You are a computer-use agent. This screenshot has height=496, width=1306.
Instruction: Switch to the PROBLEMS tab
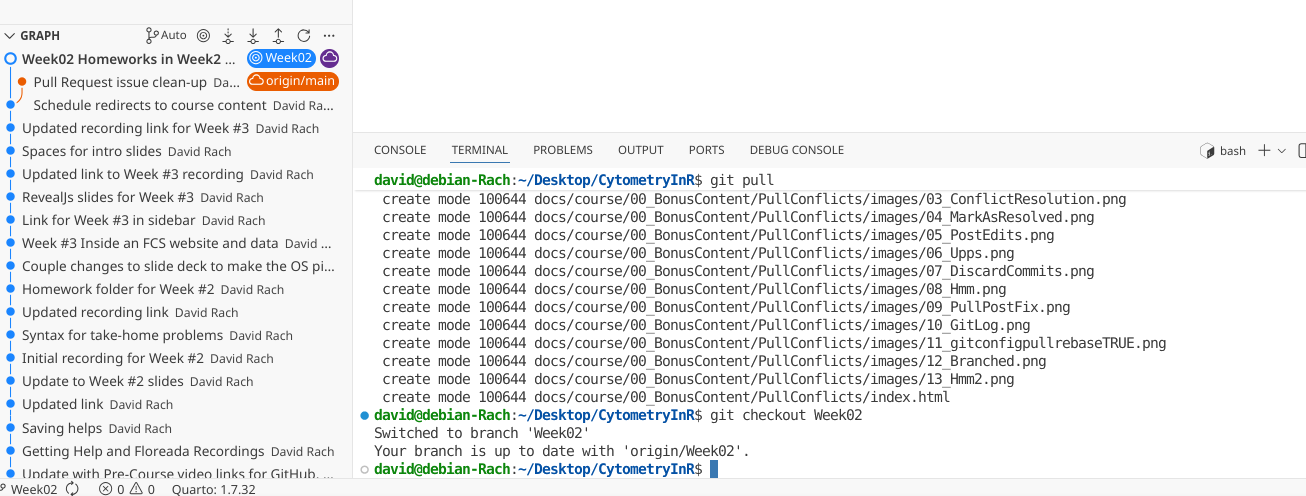(x=562, y=150)
